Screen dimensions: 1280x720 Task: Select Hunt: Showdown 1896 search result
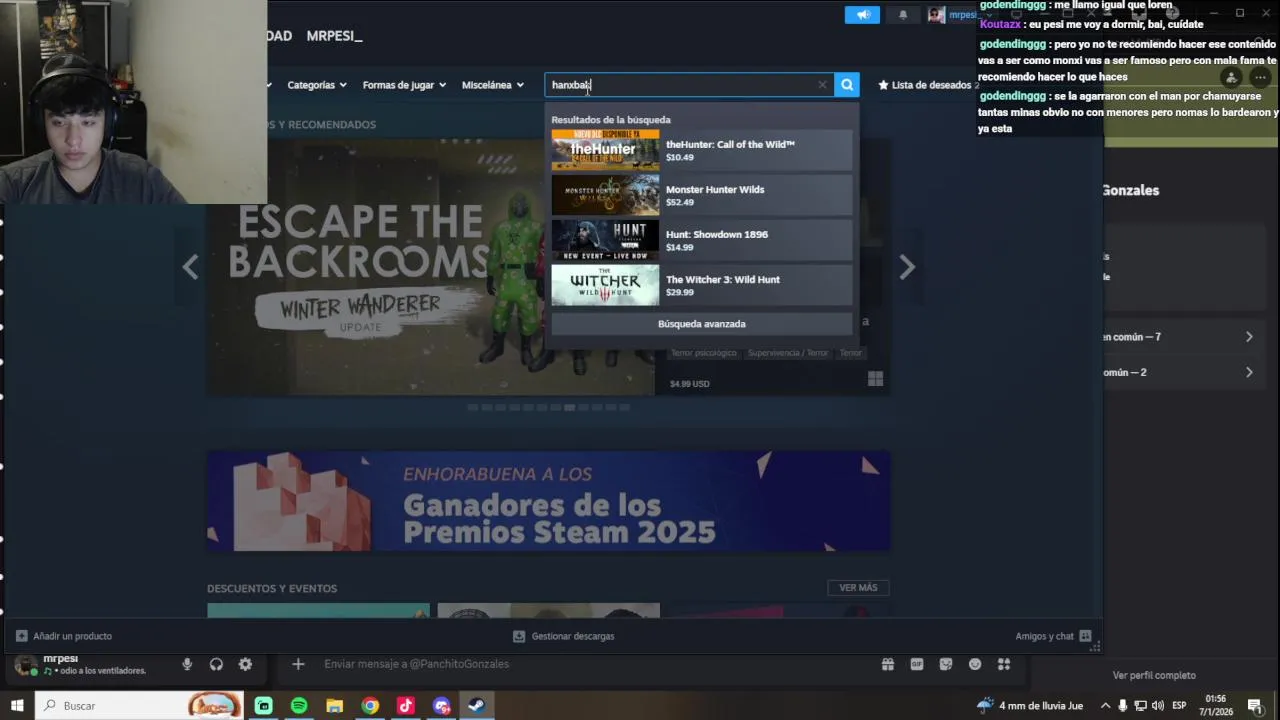point(702,240)
